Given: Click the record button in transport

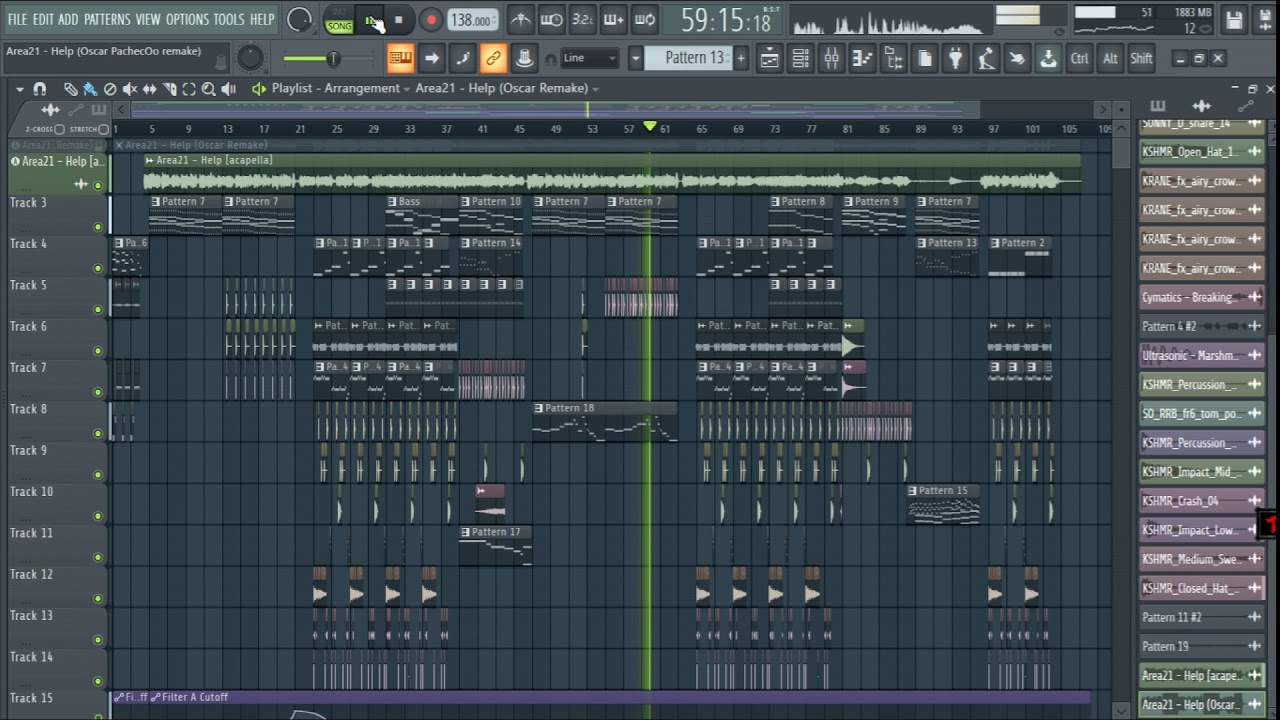Looking at the screenshot, I should [x=431, y=20].
